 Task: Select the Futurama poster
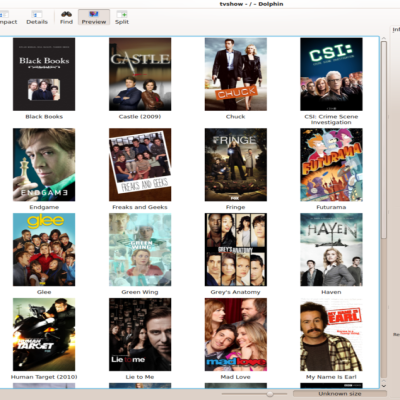(331, 165)
